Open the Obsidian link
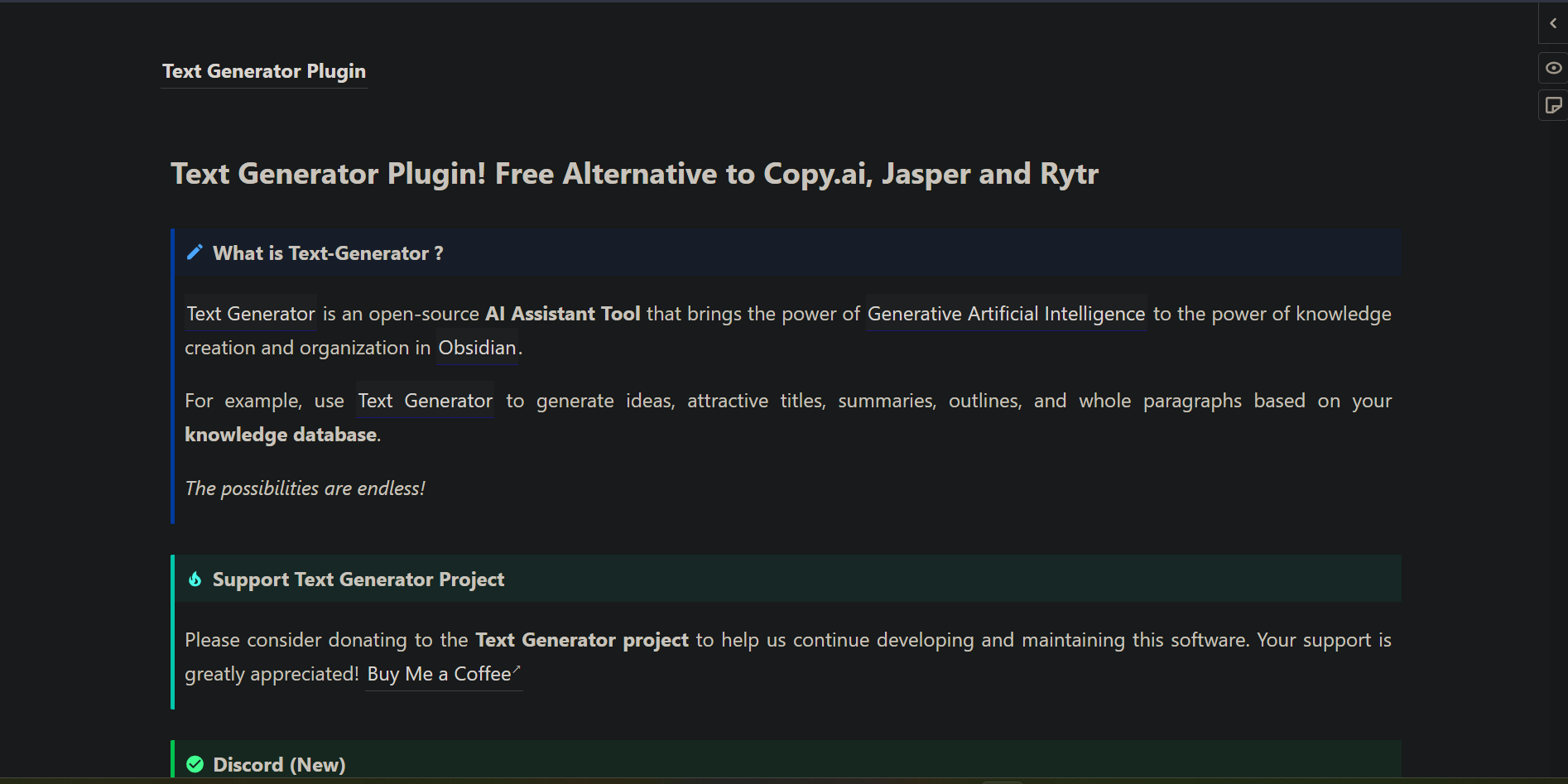The image size is (1568, 784). coord(477,347)
